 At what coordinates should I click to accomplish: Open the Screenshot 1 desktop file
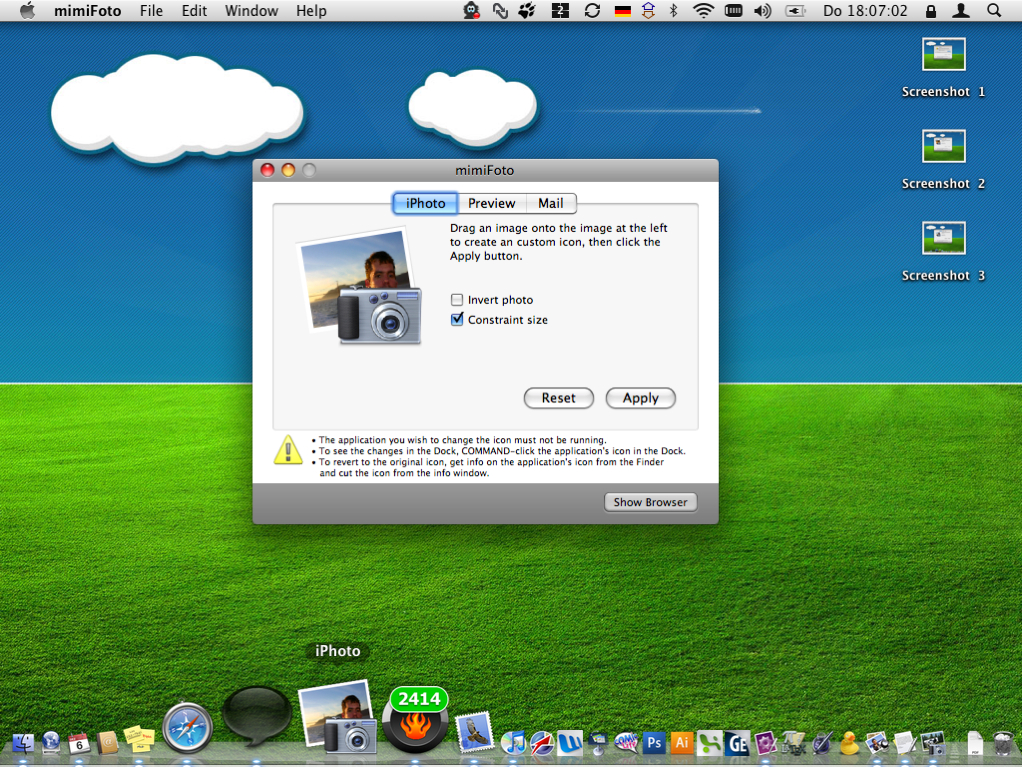tap(943, 68)
